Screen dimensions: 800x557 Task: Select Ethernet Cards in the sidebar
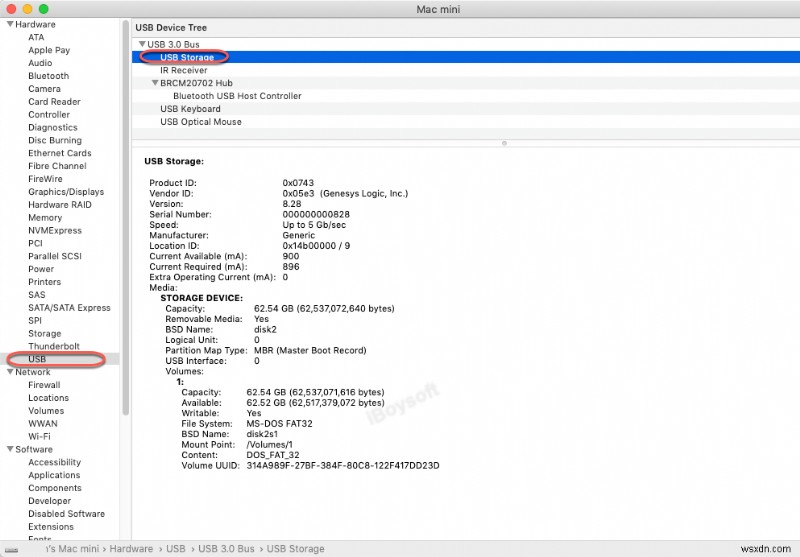tap(60, 153)
